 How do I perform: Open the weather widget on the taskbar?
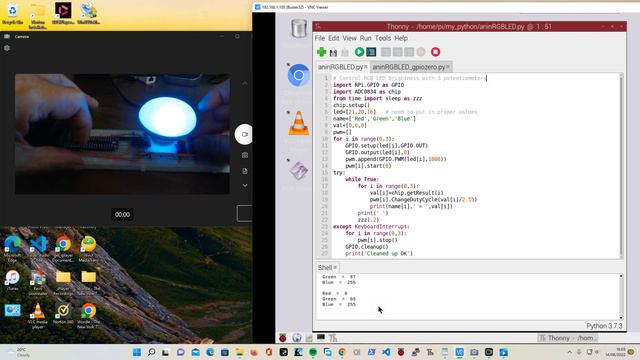pyautogui.click(x=18, y=352)
